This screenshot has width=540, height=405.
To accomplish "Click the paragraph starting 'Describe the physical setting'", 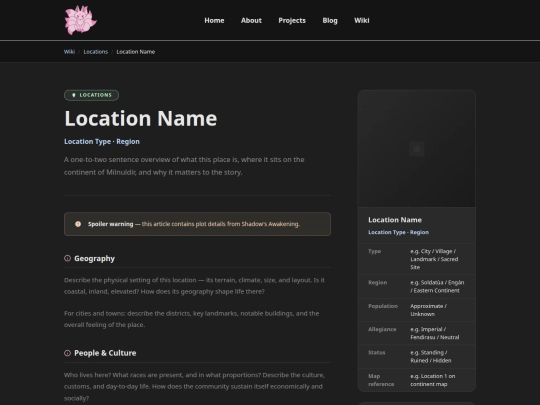I will click(194, 285).
